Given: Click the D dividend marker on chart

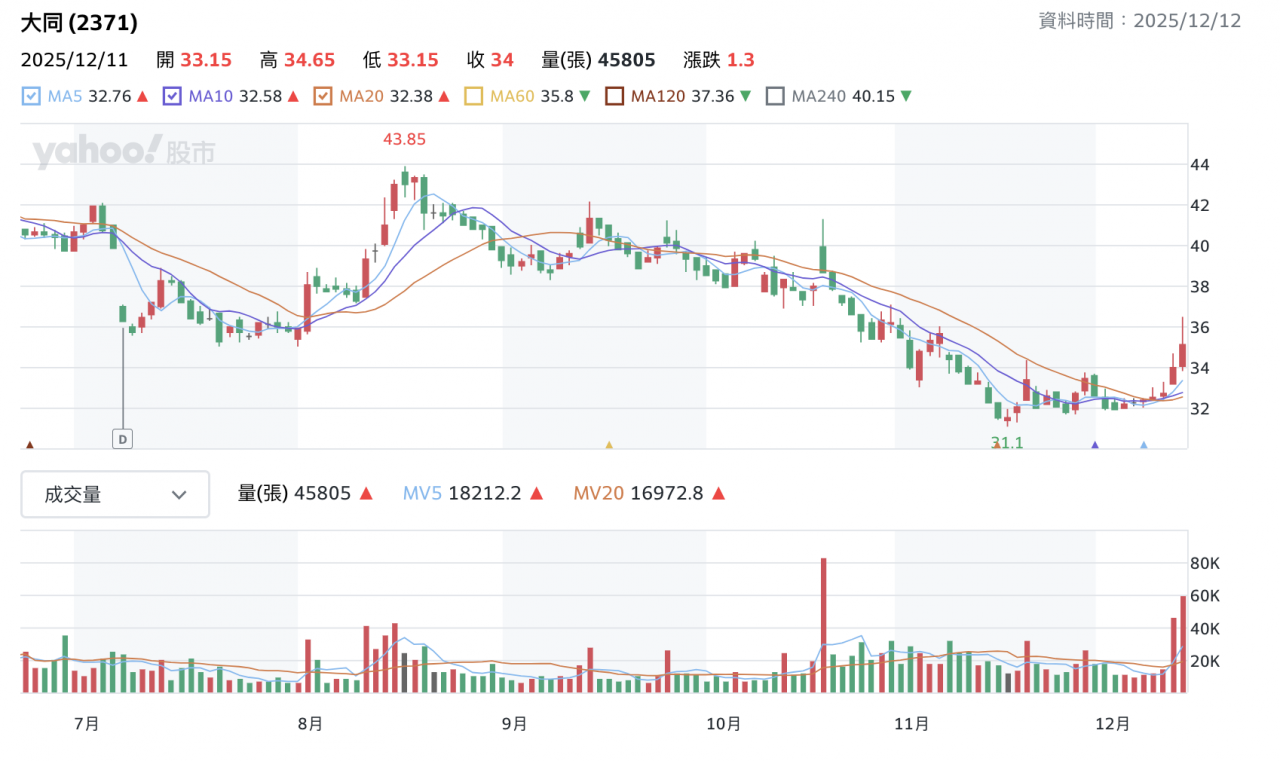Looking at the screenshot, I should coord(122,439).
